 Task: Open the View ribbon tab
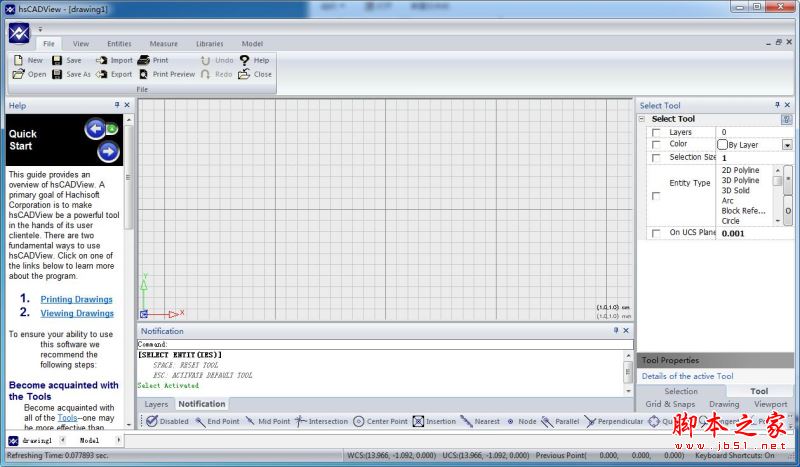click(x=81, y=44)
